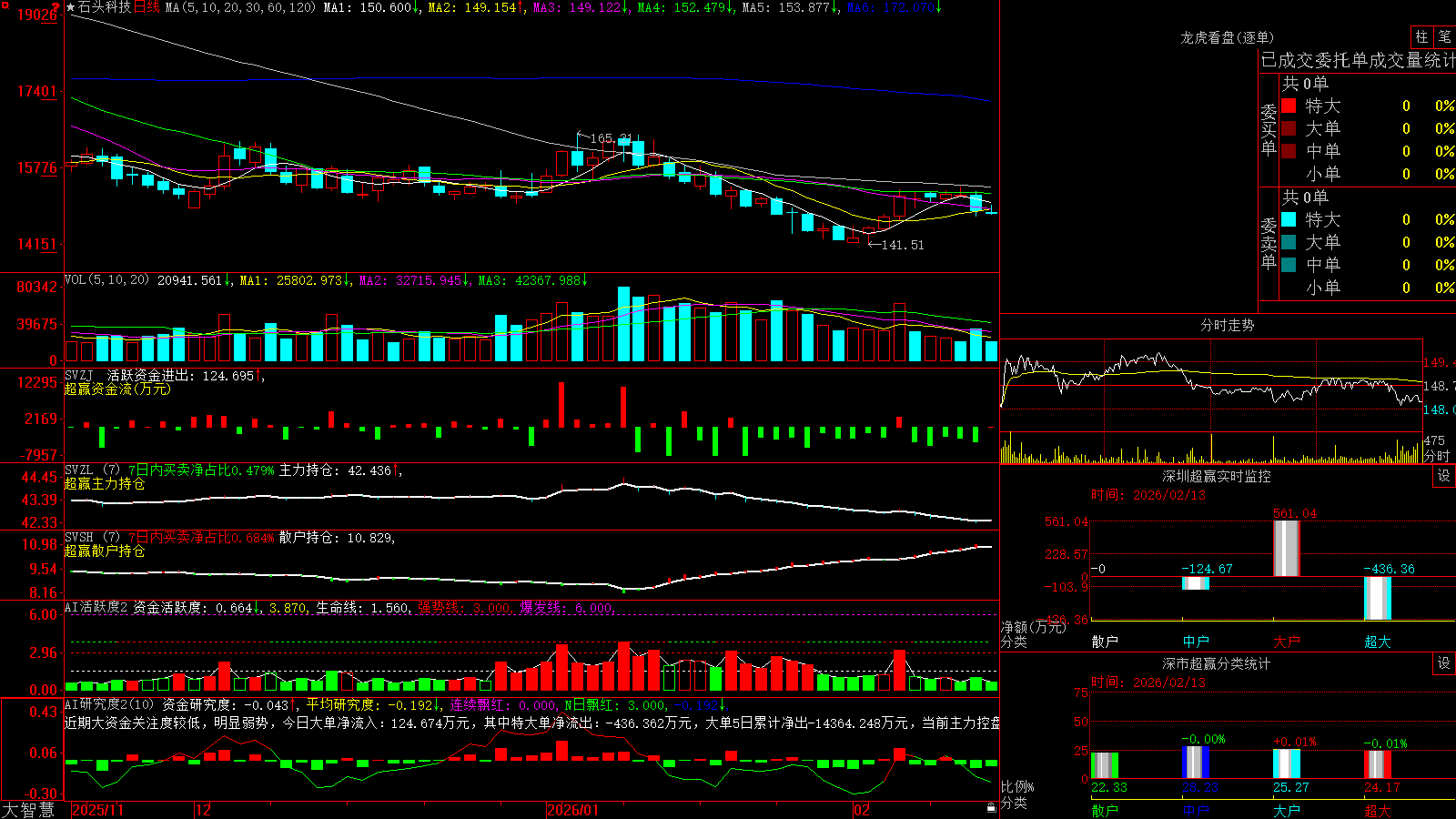The width and height of the screenshot is (1456, 819).
Task: Click the SVZJ indicator name
Action: 79,375
